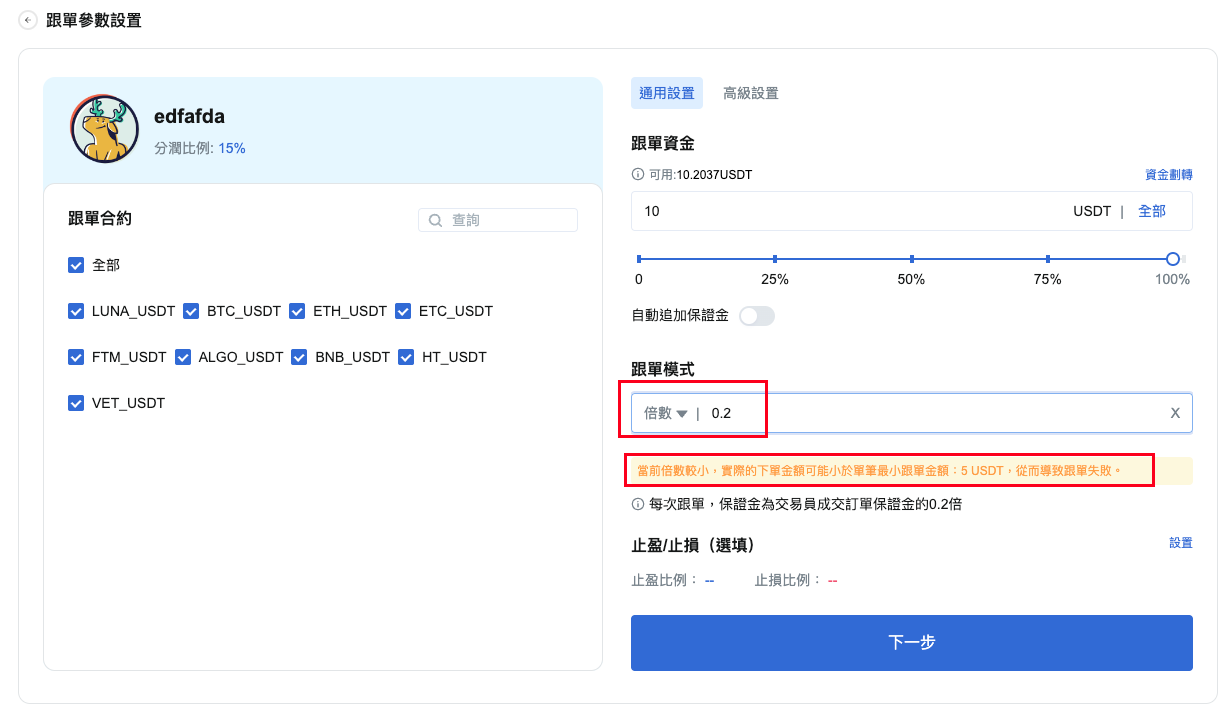This screenshot has width=1221, height=707.
Task: Go back using the header arrow icon
Action: point(28,20)
